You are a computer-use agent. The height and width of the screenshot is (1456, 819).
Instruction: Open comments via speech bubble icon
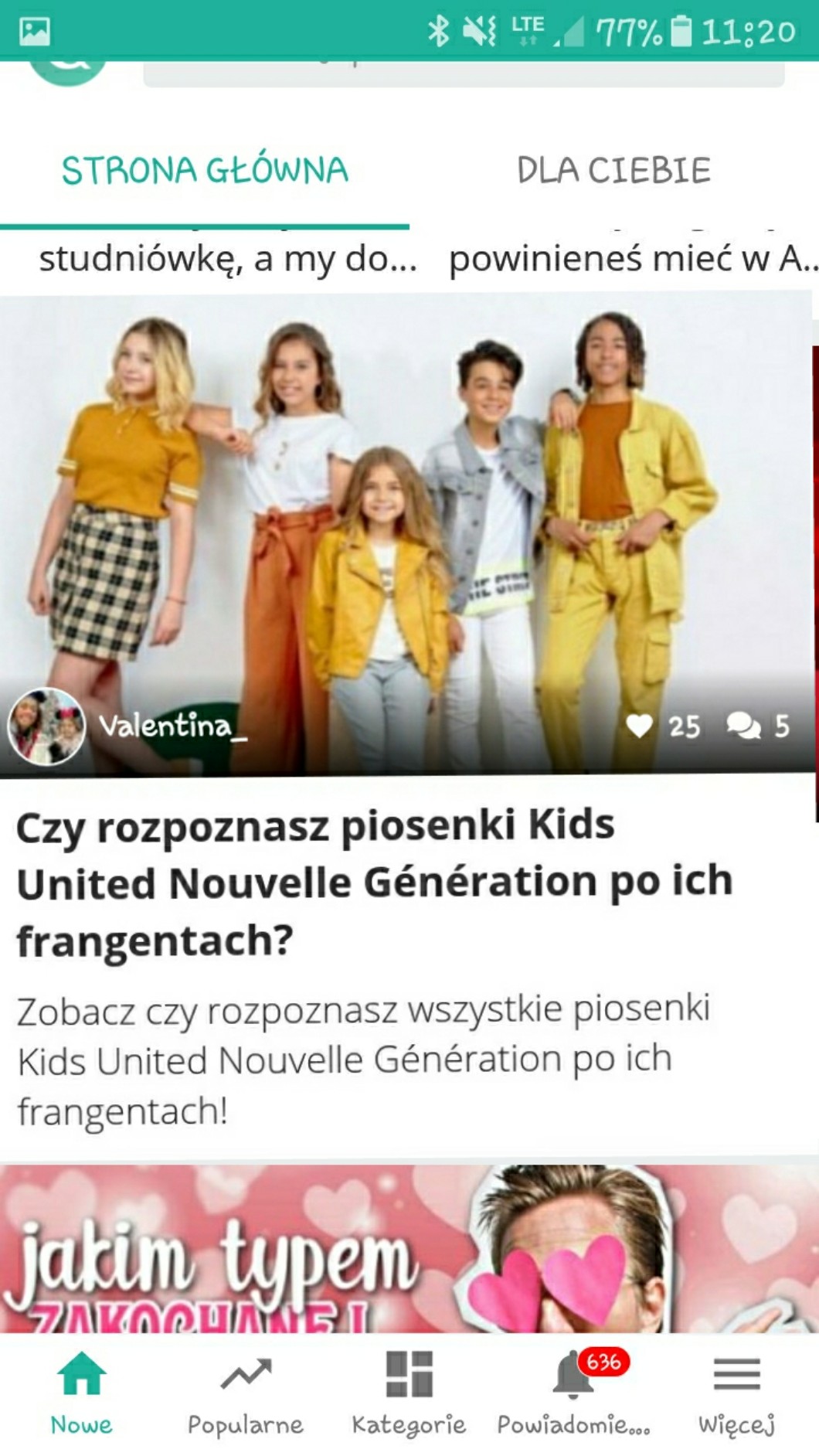point(743,726)
